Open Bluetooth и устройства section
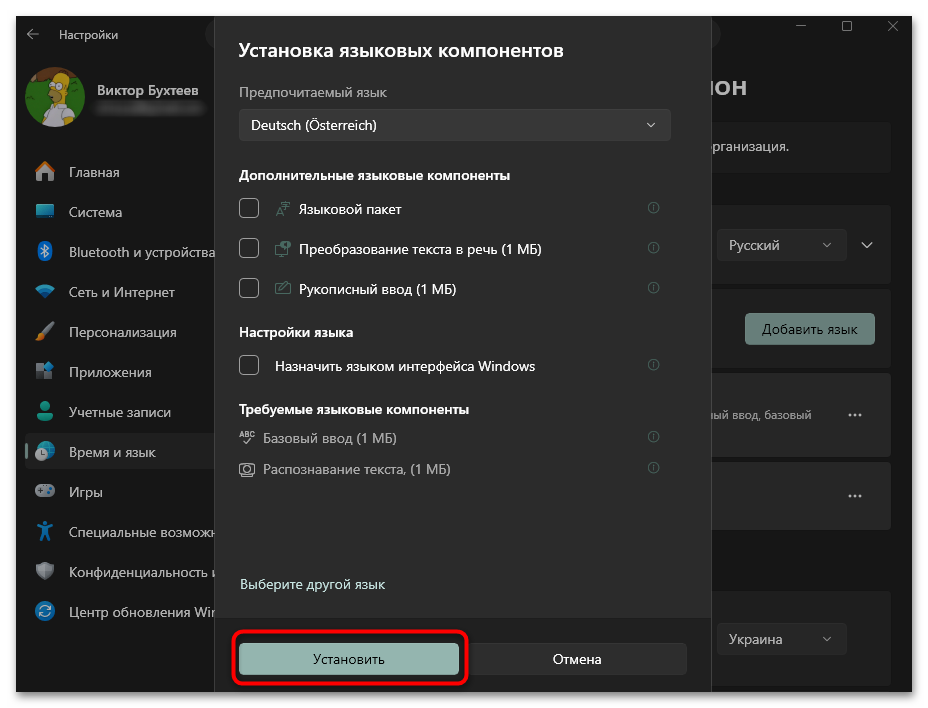This screenshot has width=928, height=708. tap(141, 252)
